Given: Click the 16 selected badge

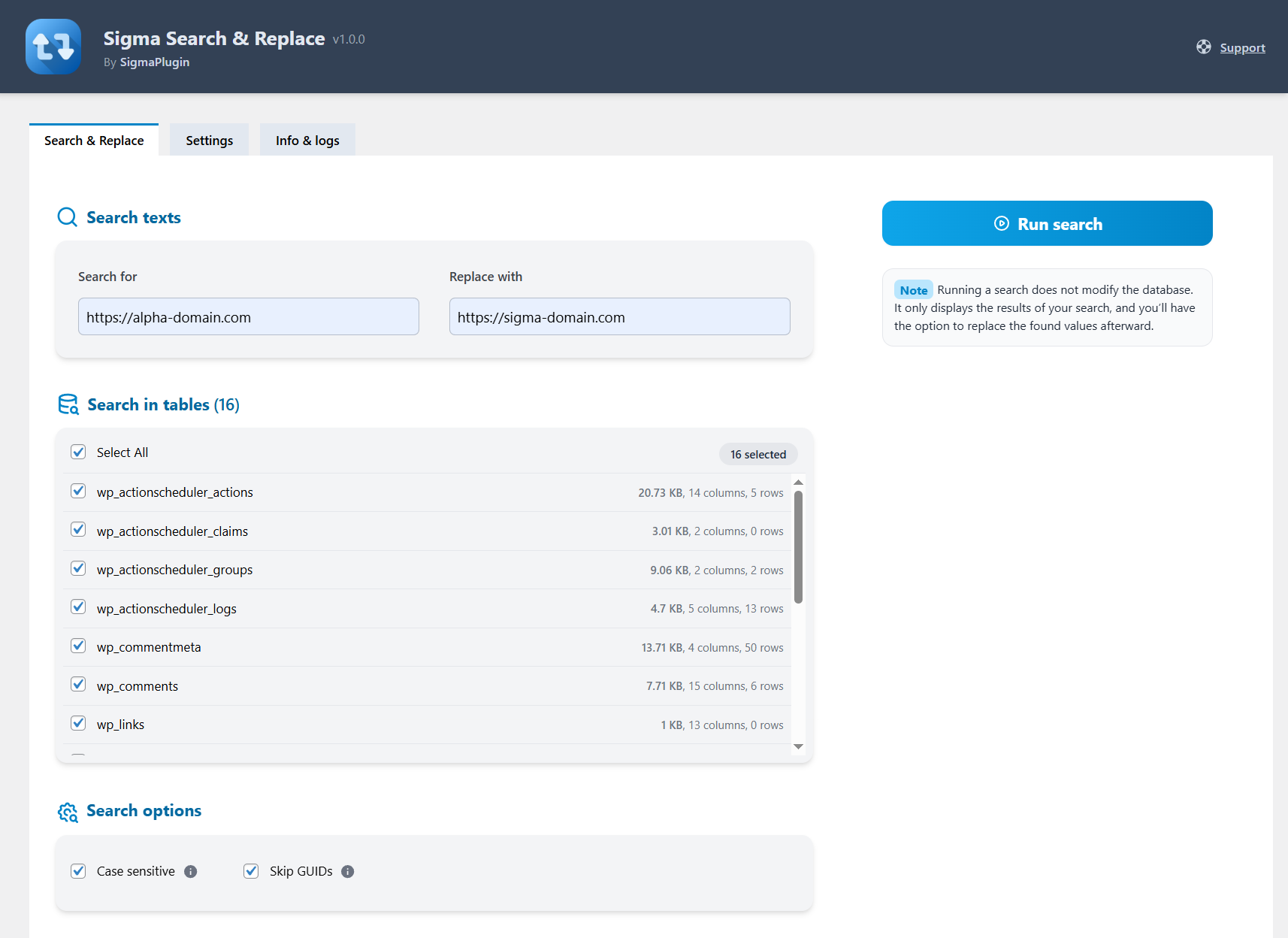Looking at the screenshot, I should pos(757,454).
